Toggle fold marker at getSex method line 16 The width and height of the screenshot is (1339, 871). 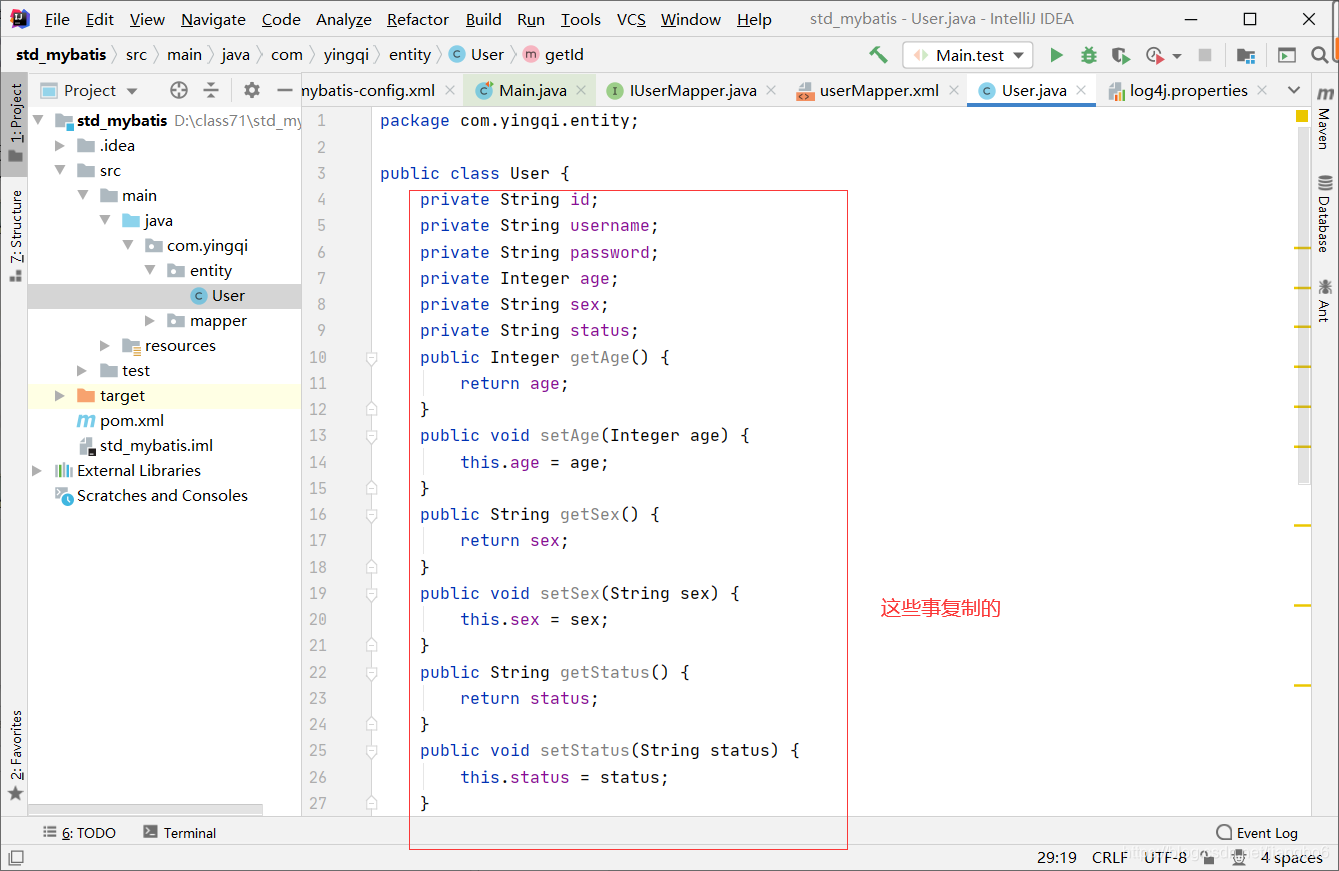click(371, 514)
